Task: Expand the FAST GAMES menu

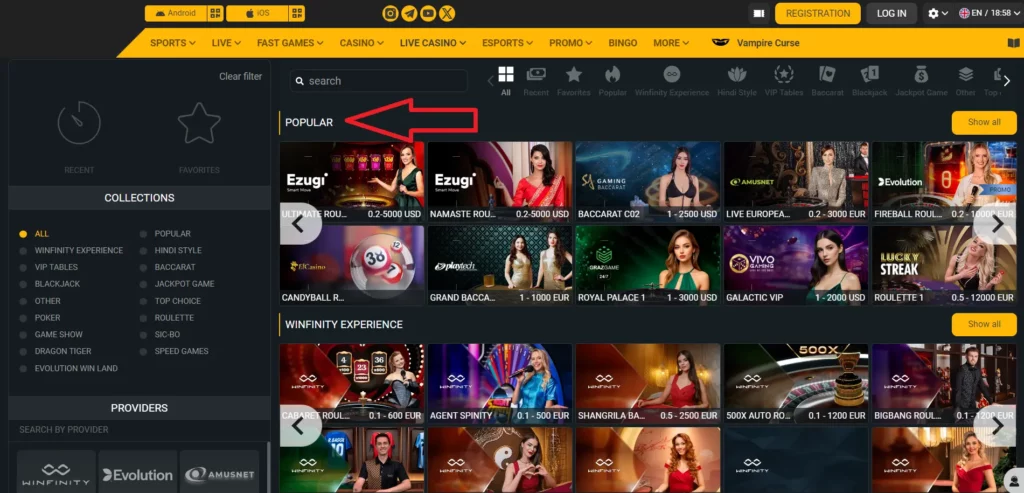Action: pos(290,43)
